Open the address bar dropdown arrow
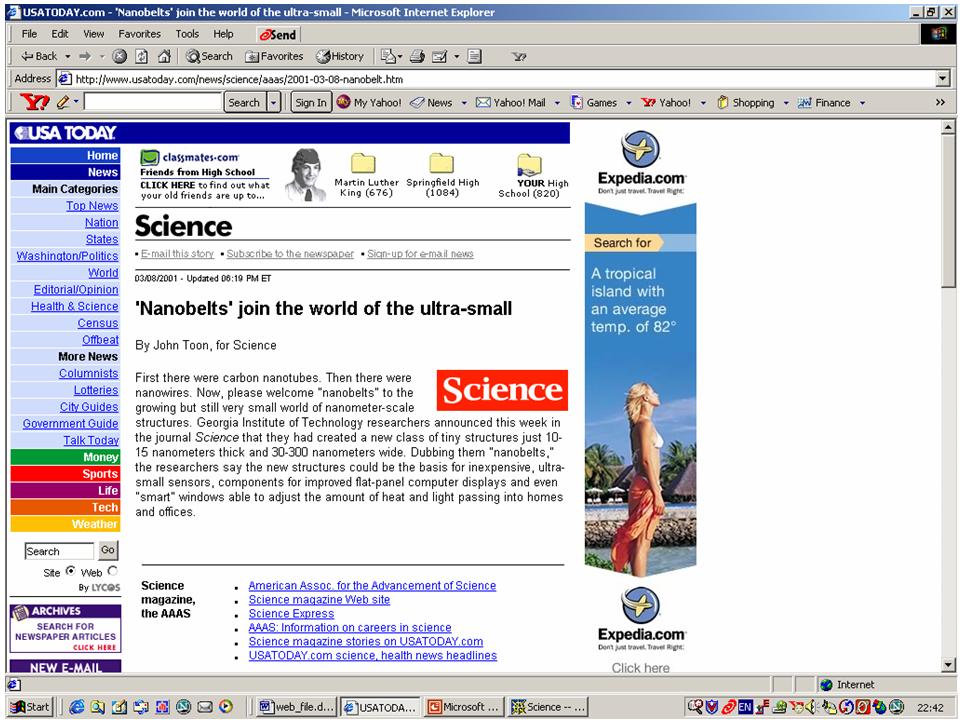 pyautogui.click(x=943, y=78)
